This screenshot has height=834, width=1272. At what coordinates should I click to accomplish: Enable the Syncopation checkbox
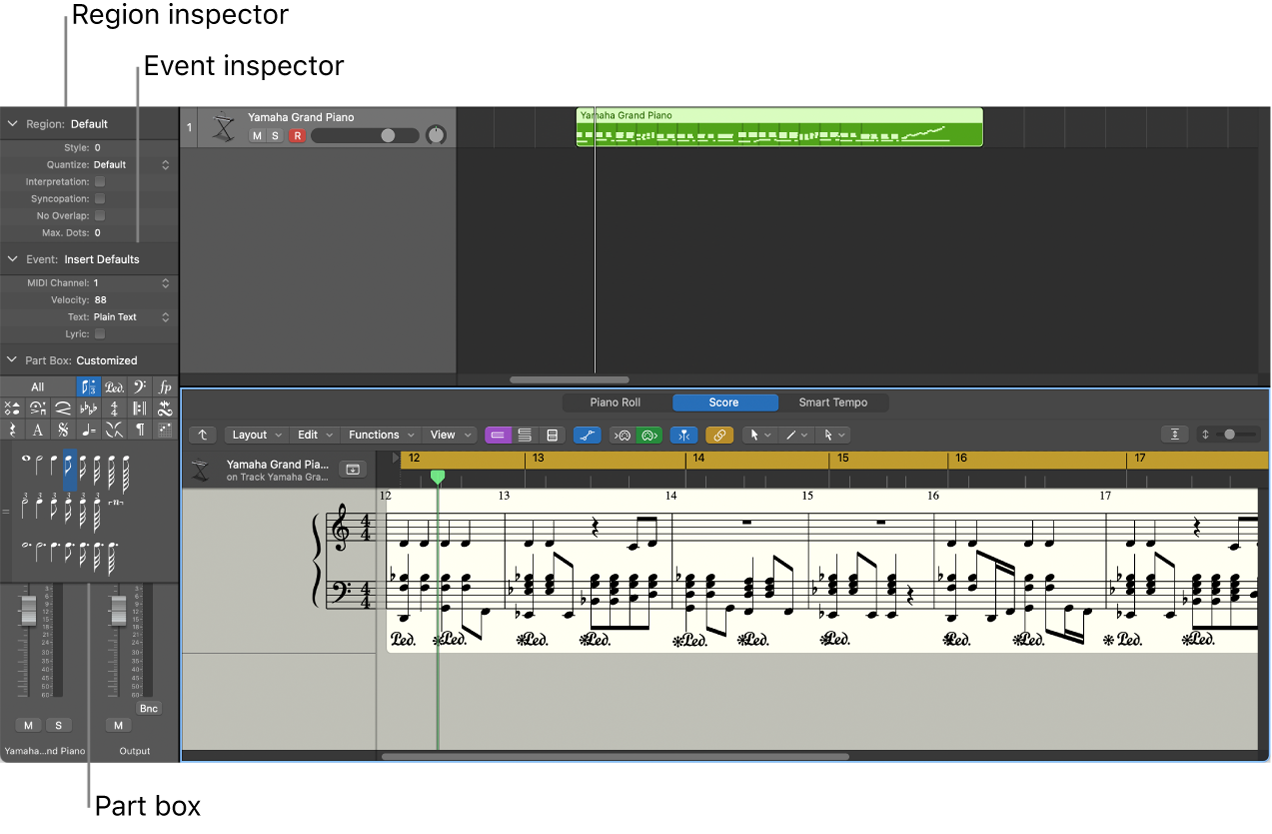(x=99, y=198)
